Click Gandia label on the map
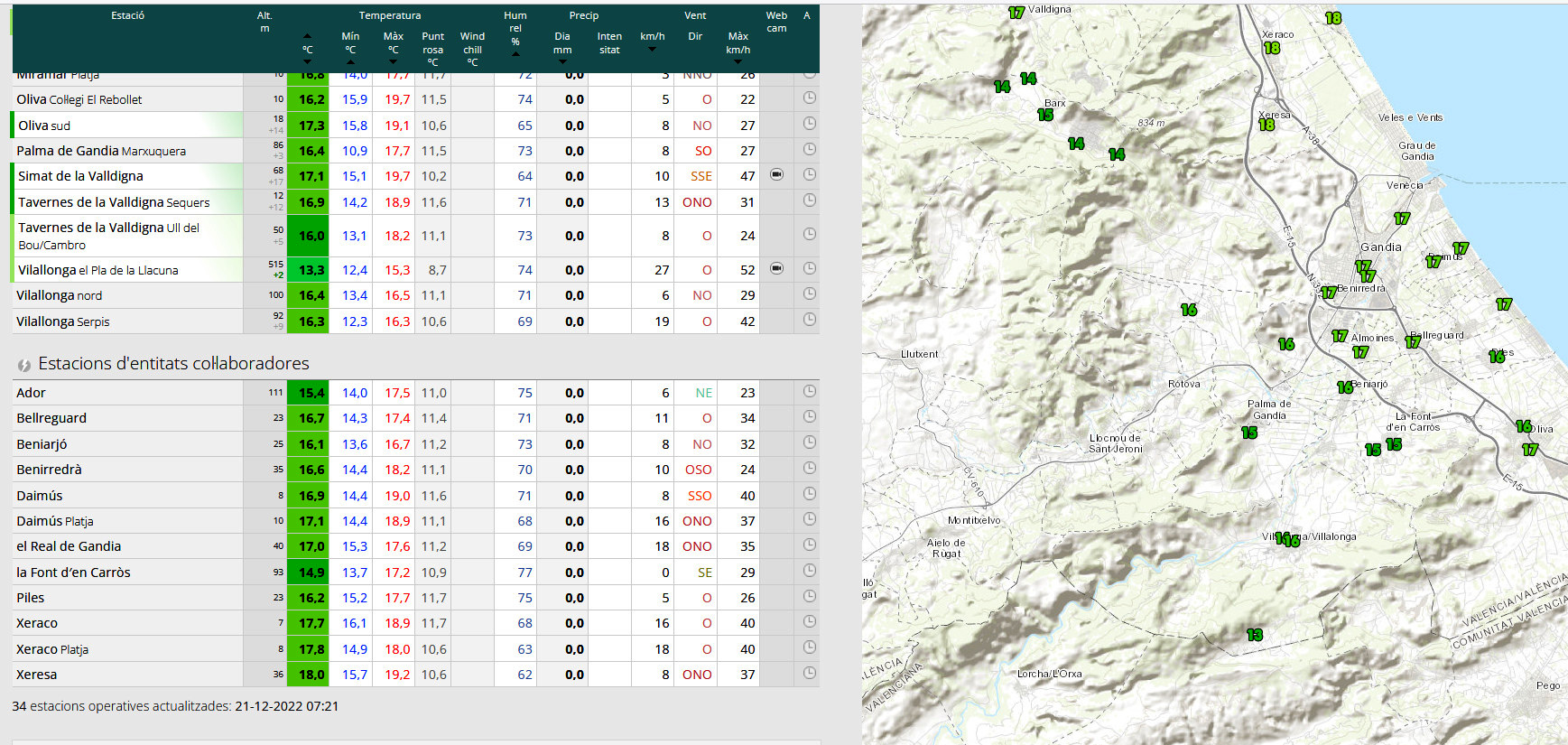 pyautogui.click(x=1381, y=247)
